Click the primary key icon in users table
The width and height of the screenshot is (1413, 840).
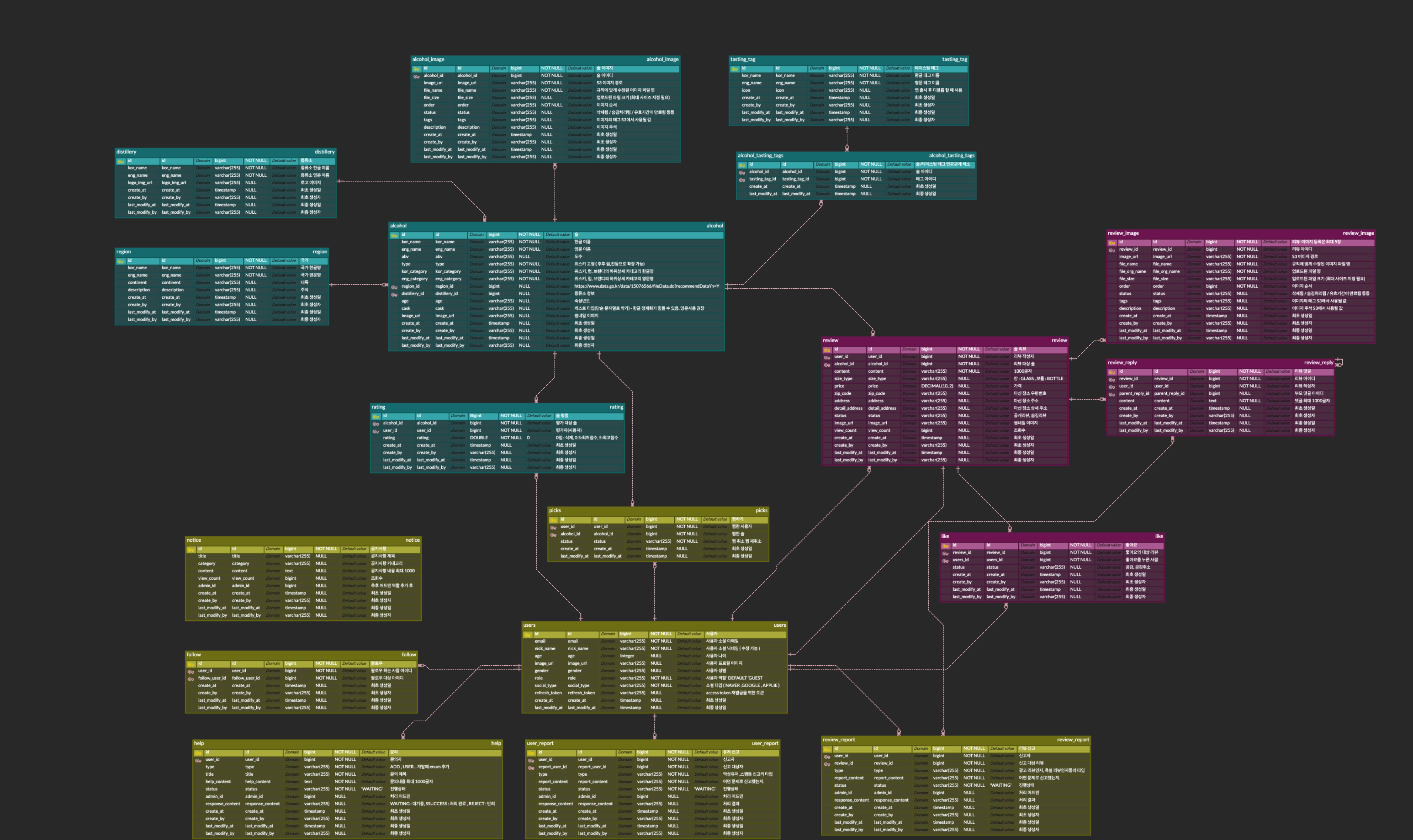[x=527, y=634]
